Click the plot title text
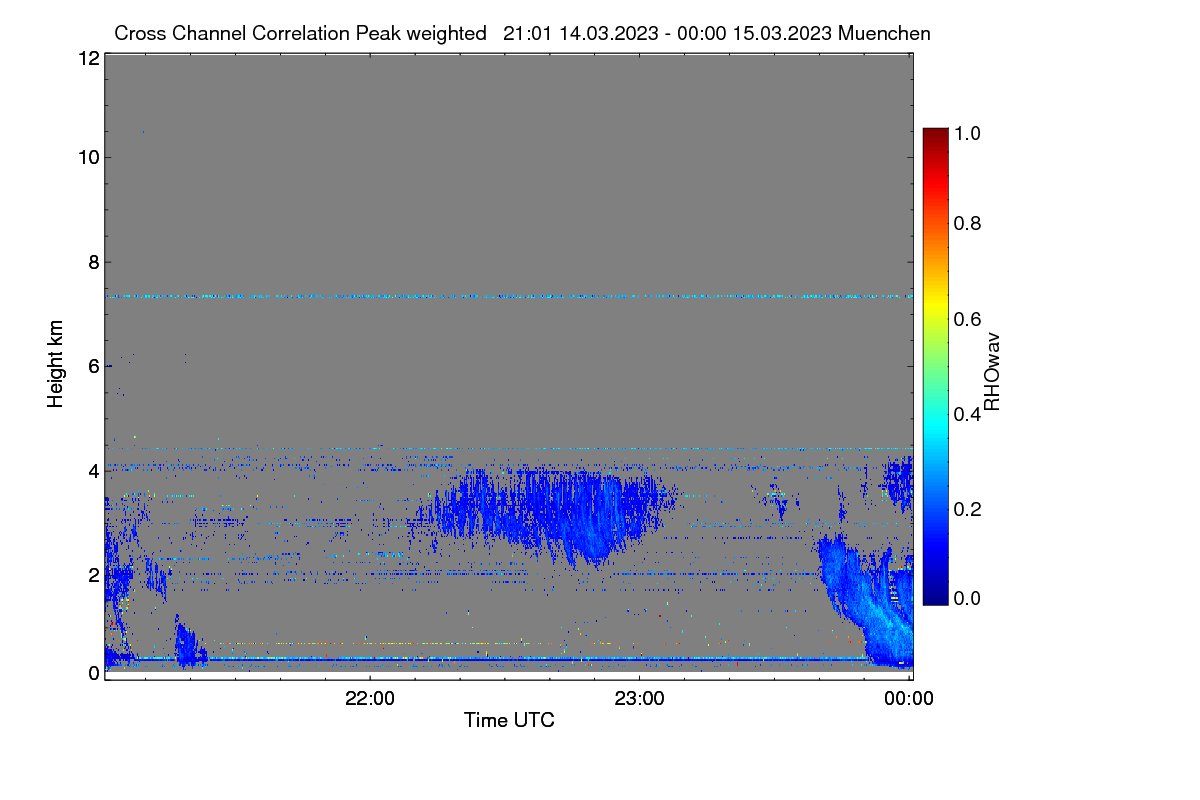1200x800 pixels. [522, 33]
